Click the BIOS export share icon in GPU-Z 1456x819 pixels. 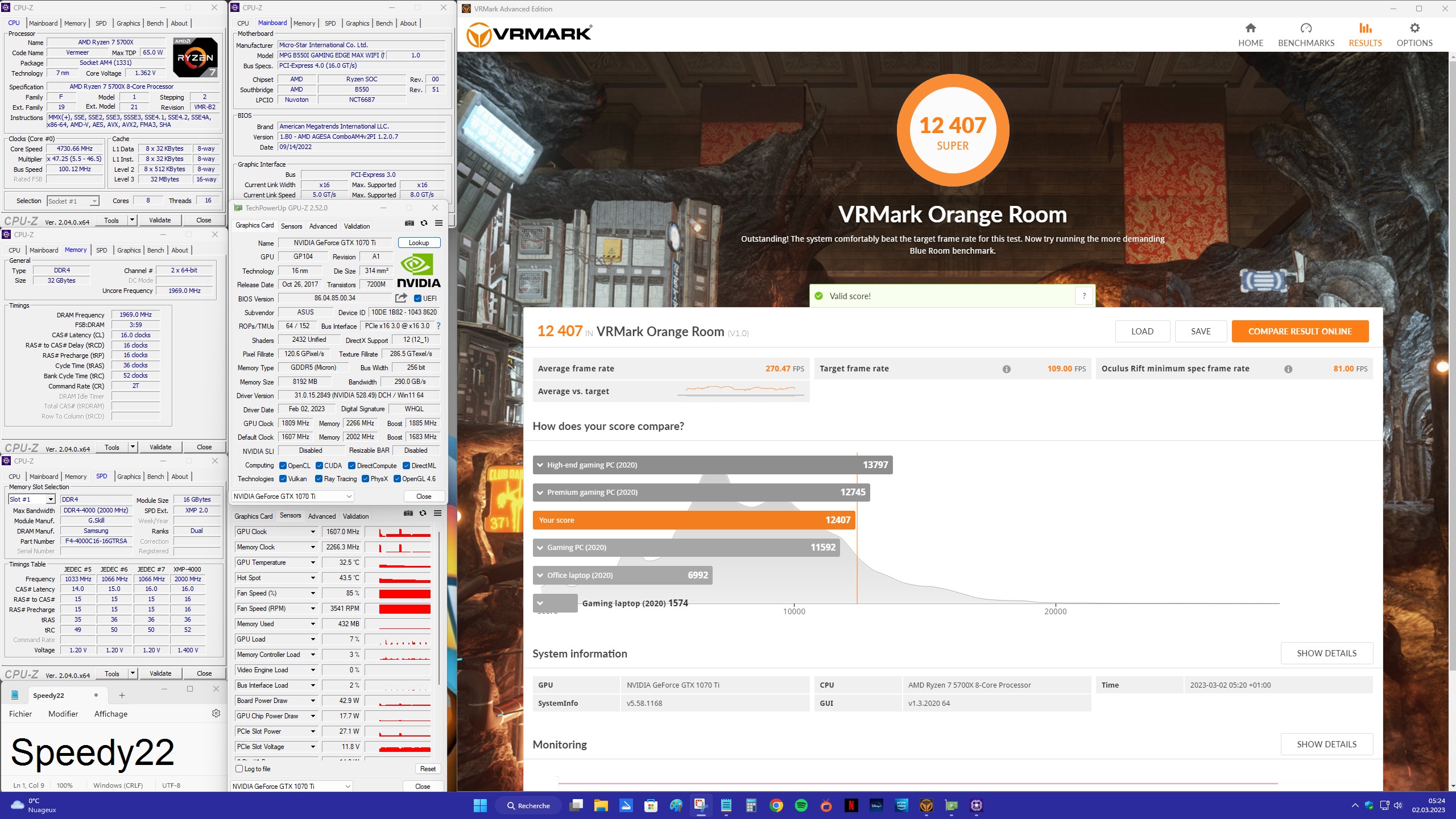(401, 298)
